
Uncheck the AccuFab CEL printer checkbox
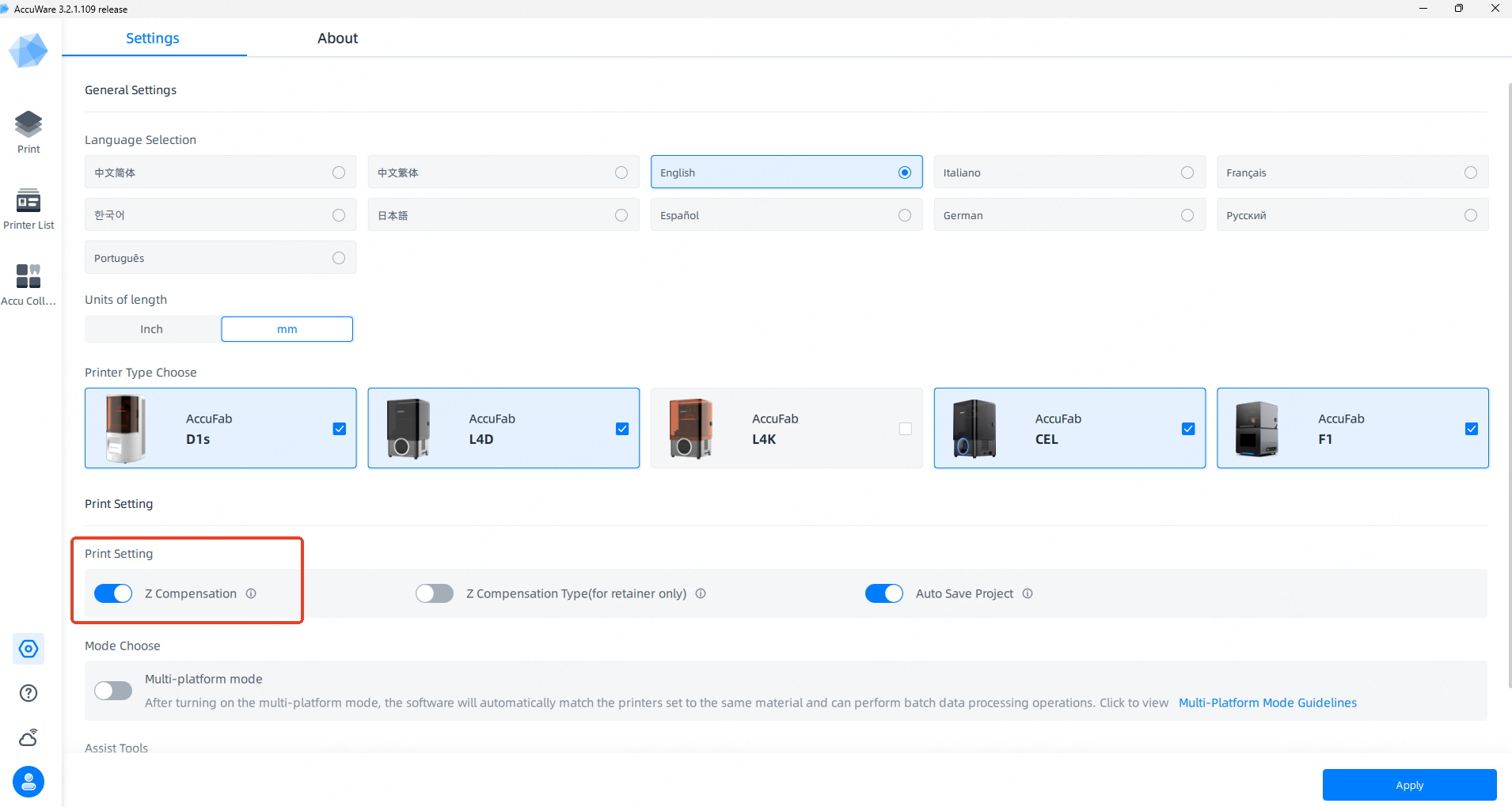tap(1188, 429)
